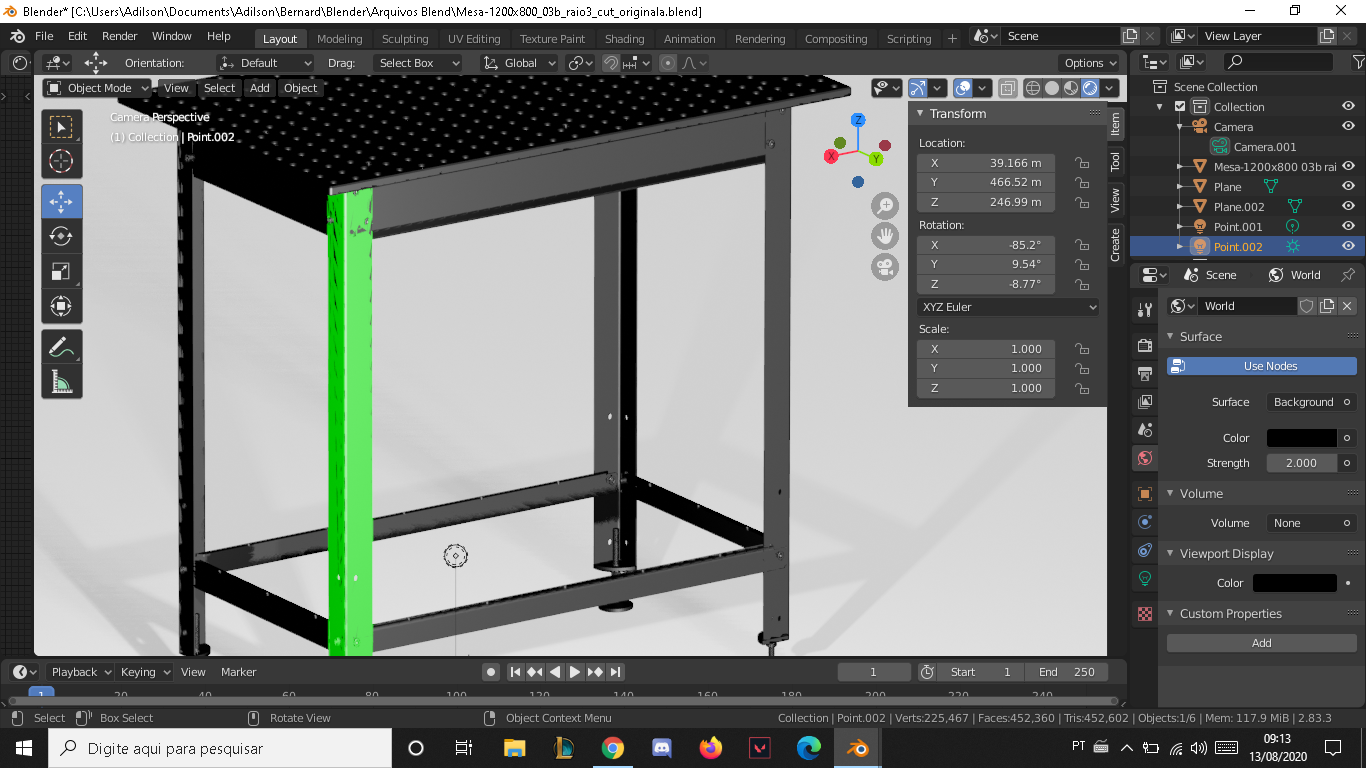Open the Object Mode dropdown
Image resolution: width=1366 pixels, height=768 pixels.
coord(97,88)
